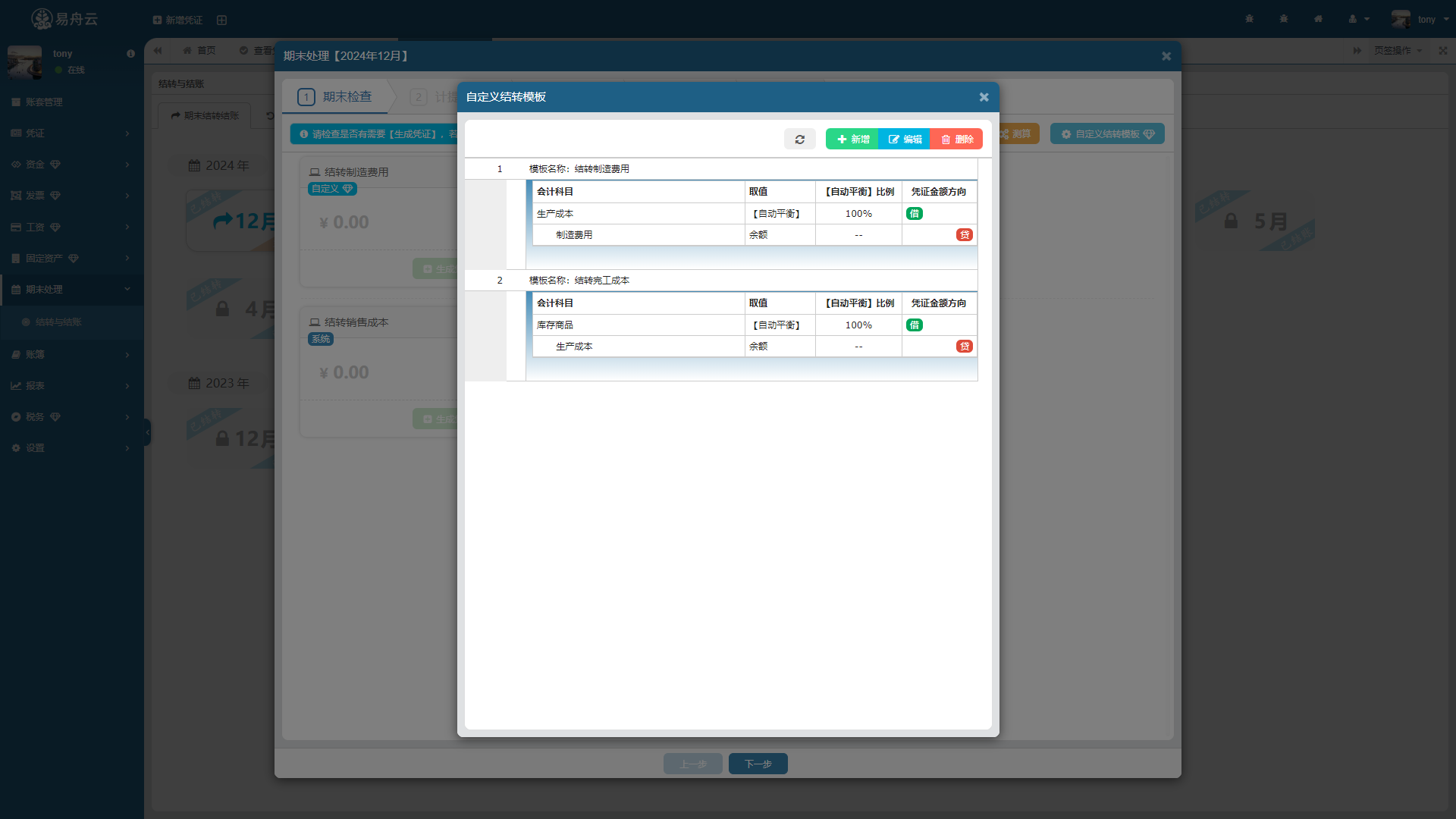The width and height of the screenshot is (1456, 819).
Task: Click the calendar icon beside 2024 年
Action: [195, 165]
